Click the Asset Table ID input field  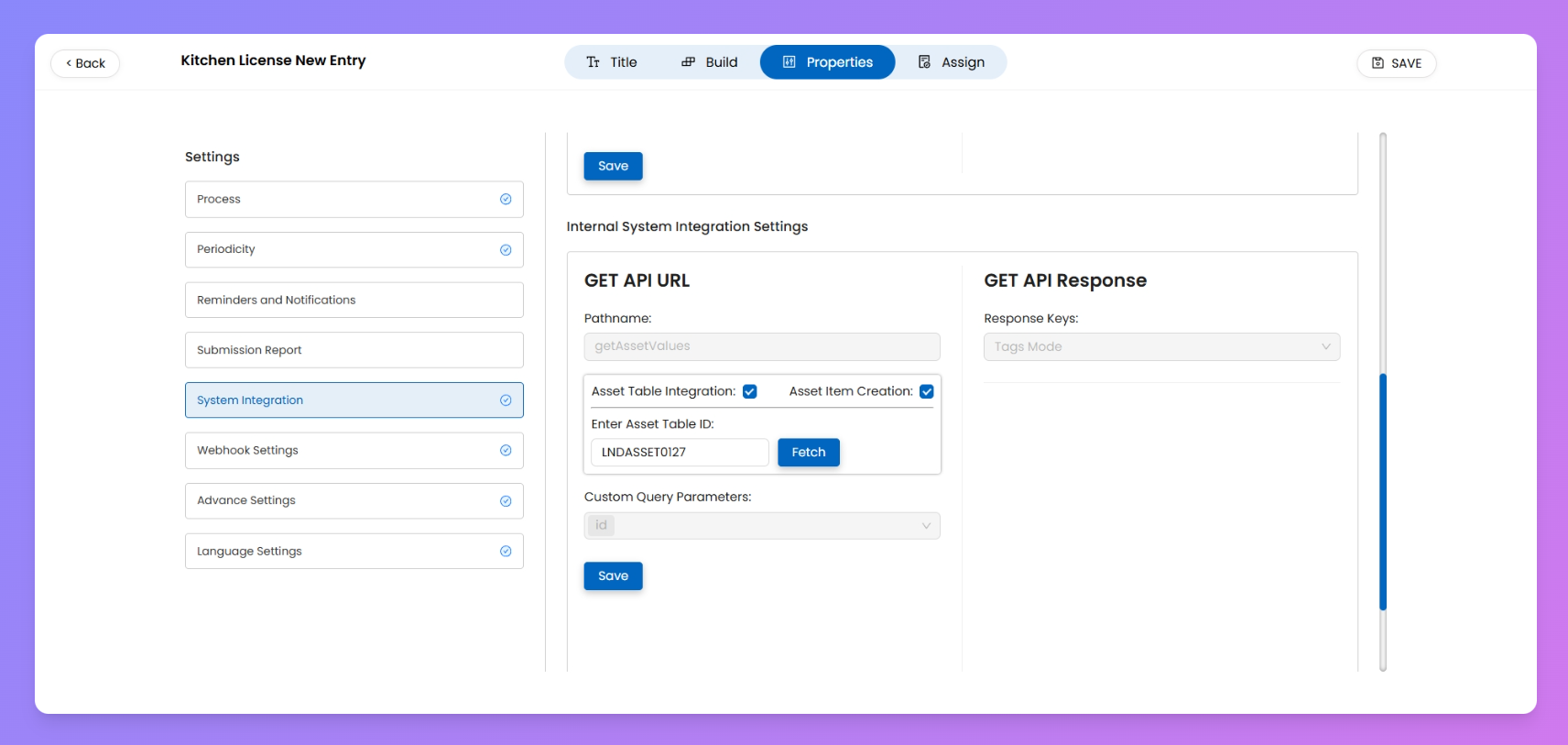tap(680, 453)
